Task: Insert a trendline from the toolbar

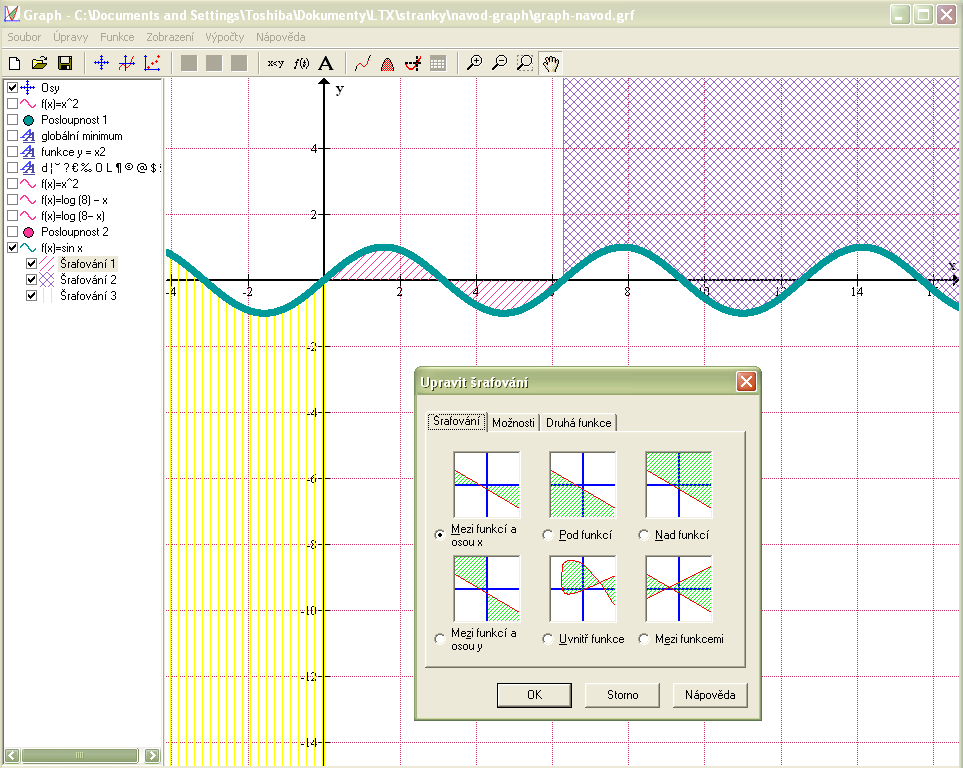Action: (x=362, y=63)
